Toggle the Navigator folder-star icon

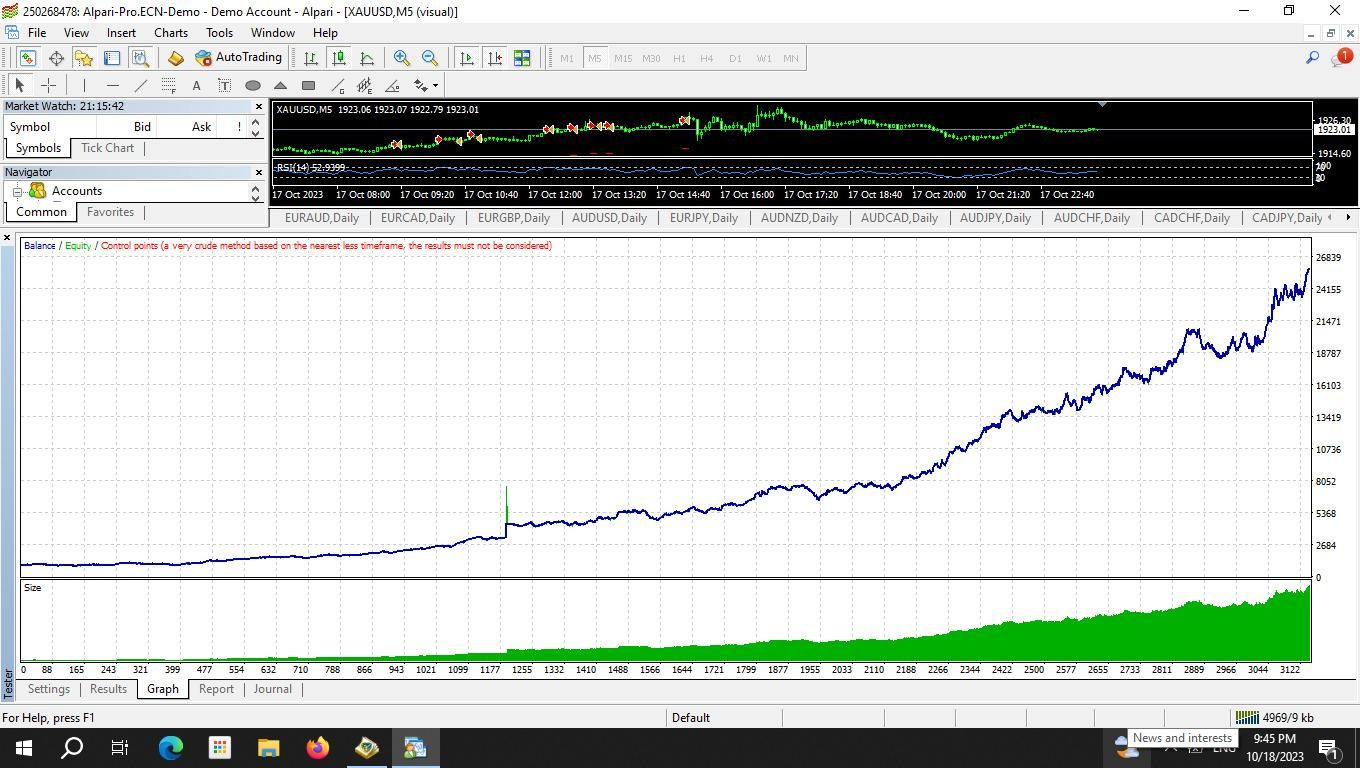click(84, 58)
